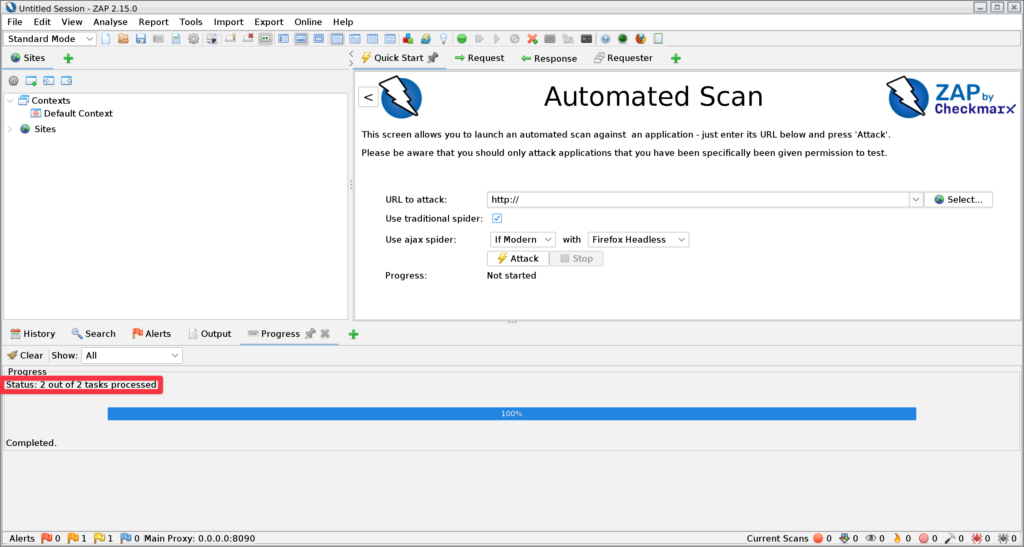The image size is (1024, 547).
Task: Click the gray AJAX spider status icon
Action: (x=1003, y=539)
